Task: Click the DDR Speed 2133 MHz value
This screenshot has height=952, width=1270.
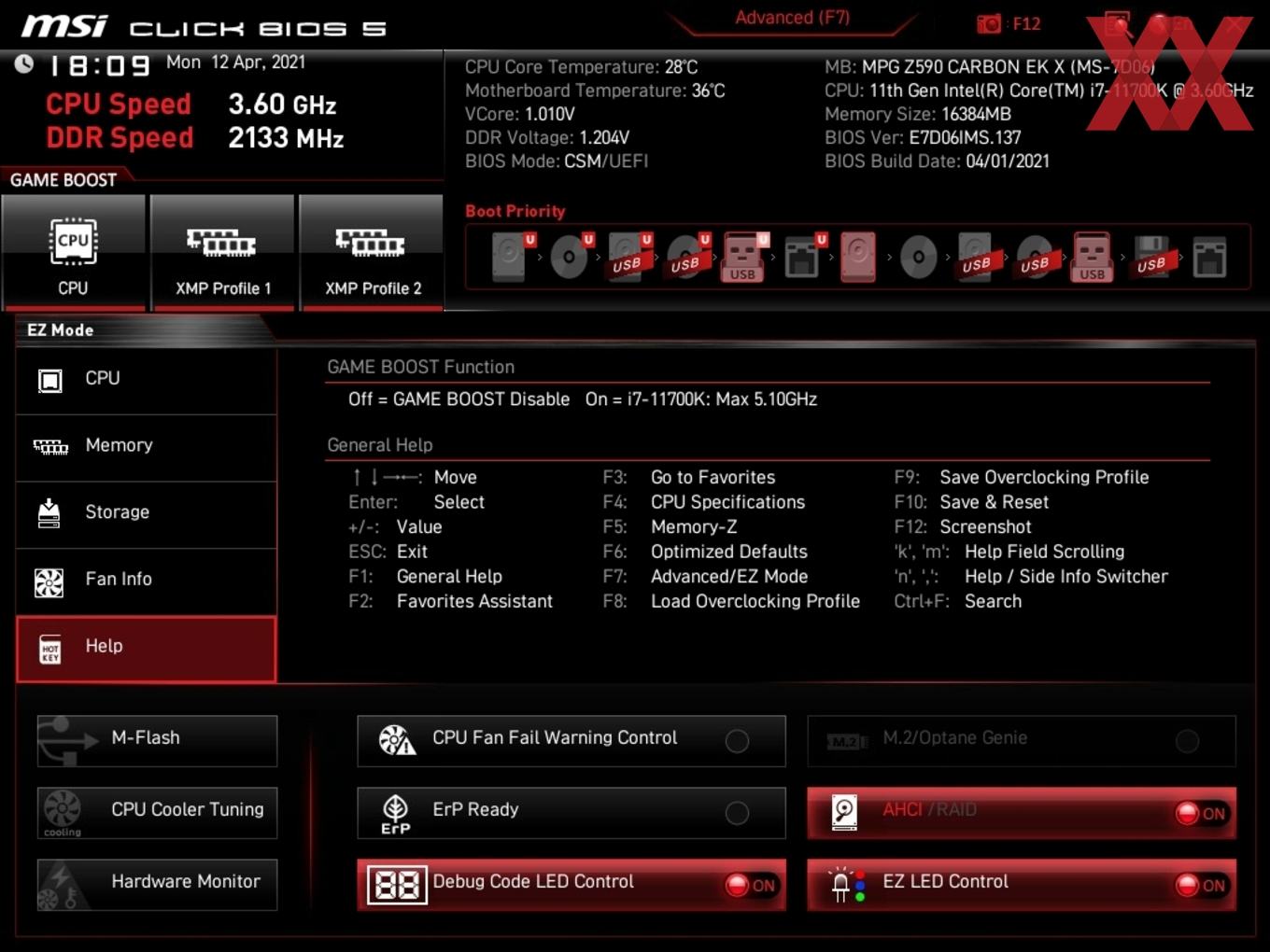Action: coord(286,138)
